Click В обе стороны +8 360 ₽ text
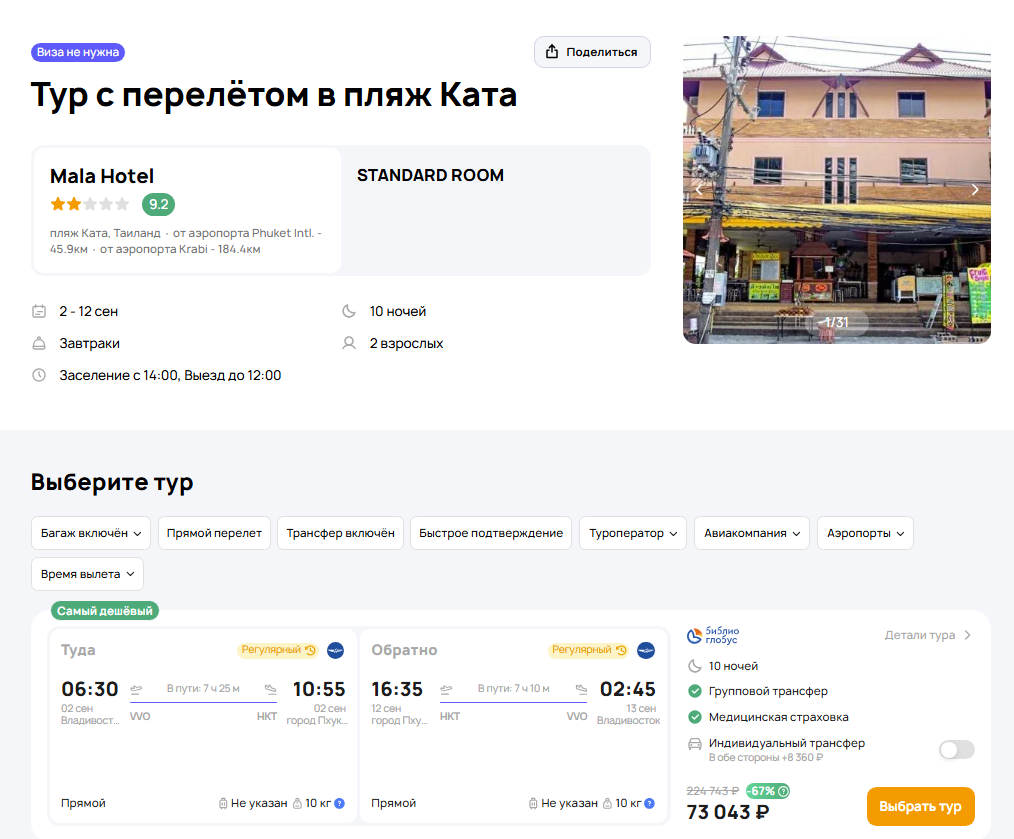 coord(766,757)
